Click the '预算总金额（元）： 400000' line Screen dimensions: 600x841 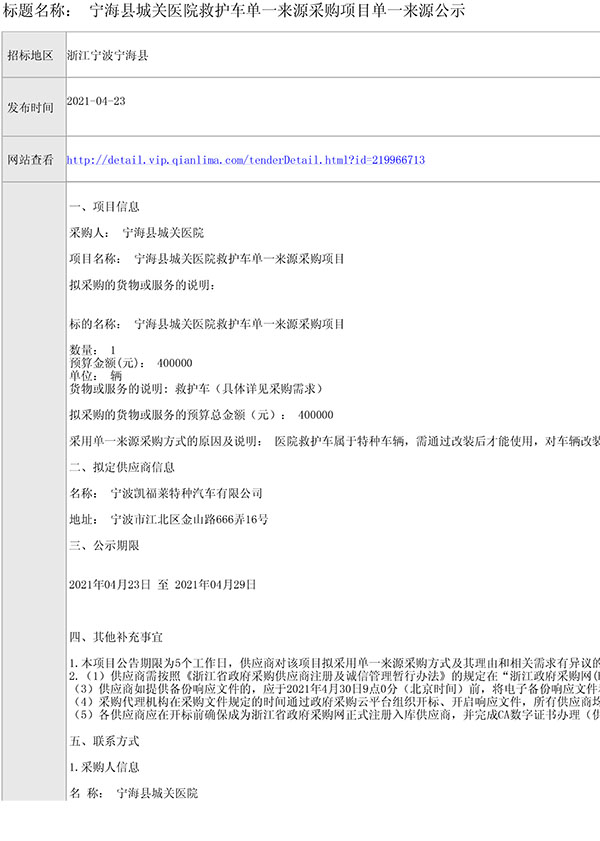[x=202, y=415]
